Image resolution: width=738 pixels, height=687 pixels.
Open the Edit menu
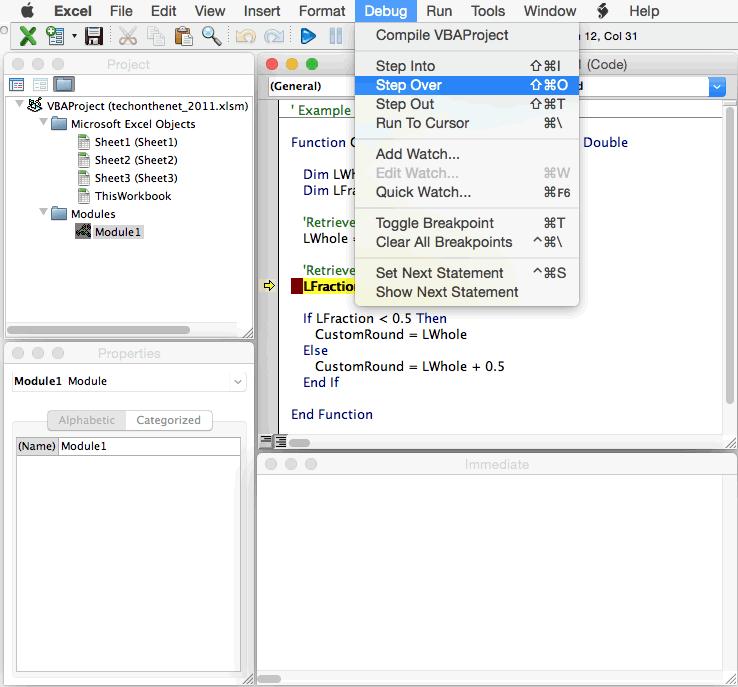(163, 11)
